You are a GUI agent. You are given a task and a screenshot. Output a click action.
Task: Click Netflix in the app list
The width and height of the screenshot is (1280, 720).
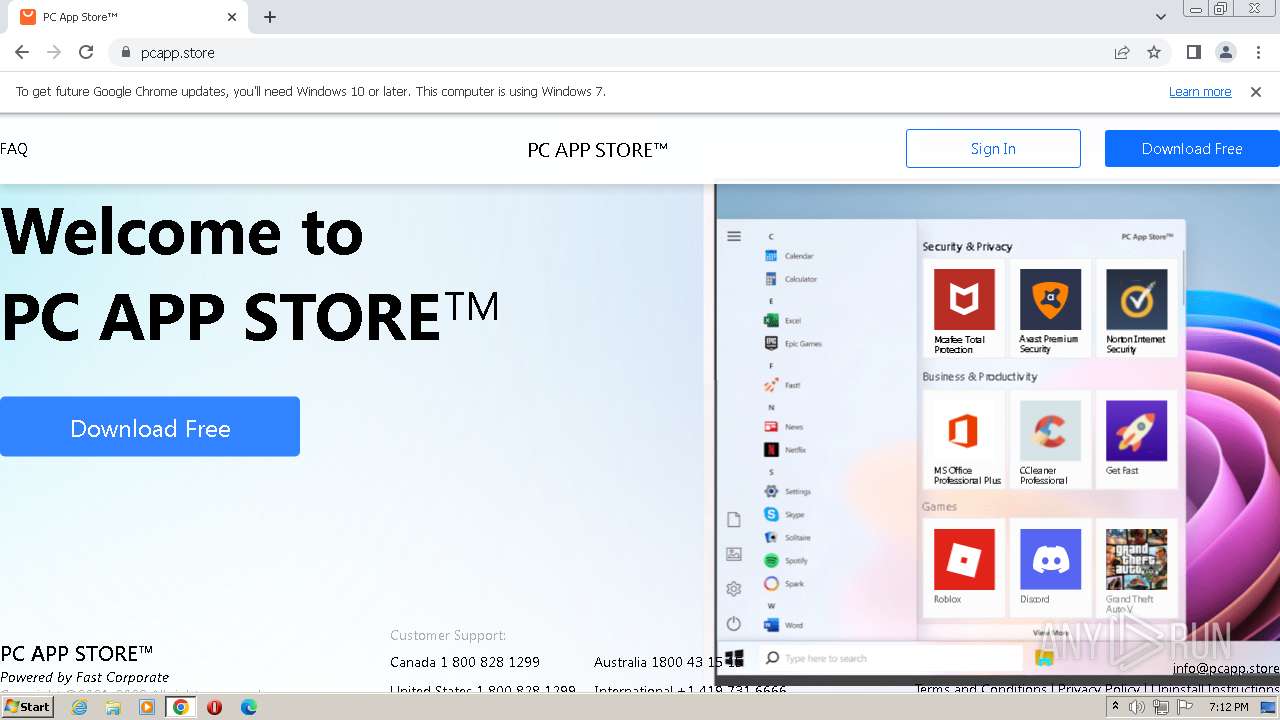pos(786,450)
